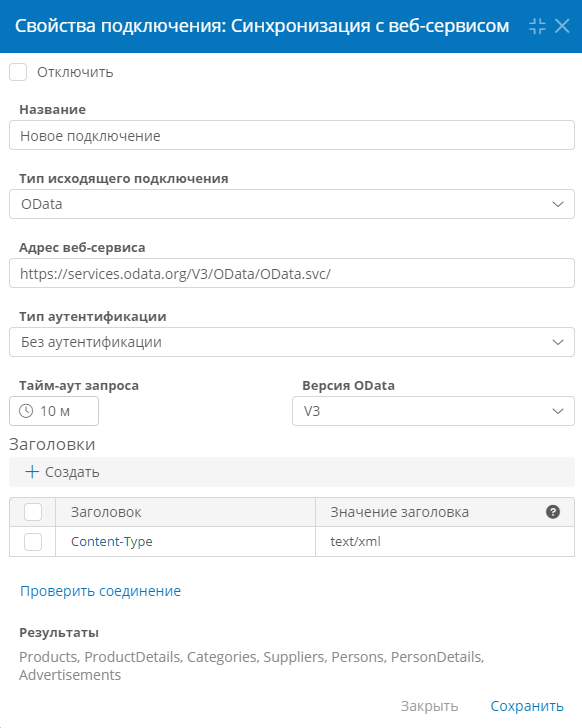Image resolution: width=582 pixels, height=728 pixels.
Task: Expand the Тип аутентификации dropdown
Action: pos(292,342)
